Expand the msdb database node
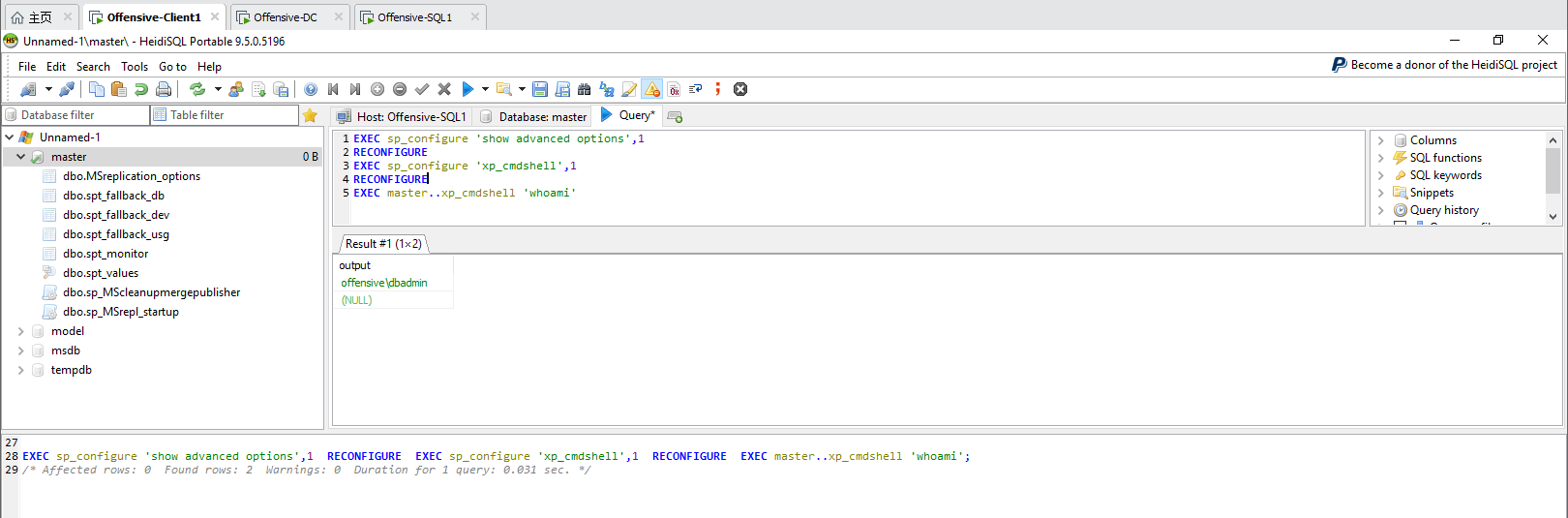The height and width of the screenshot is (518, 1568). click(x=21, y=350)
